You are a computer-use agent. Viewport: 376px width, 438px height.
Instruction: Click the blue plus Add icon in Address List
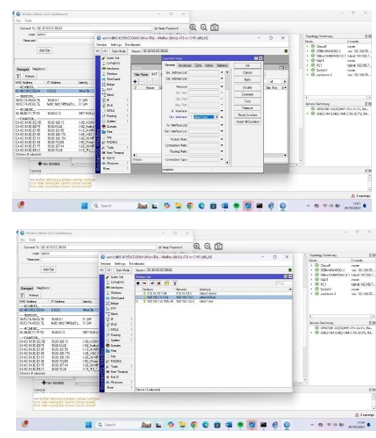pos(138,283)
